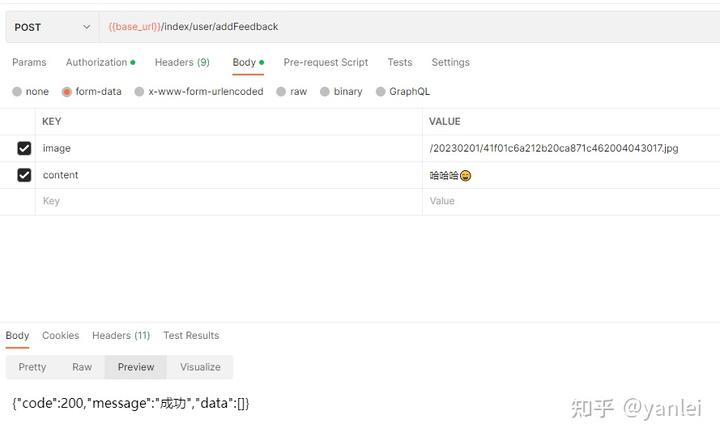
Task: Open the POST method dropdown
Action: [x=52, y=27]
